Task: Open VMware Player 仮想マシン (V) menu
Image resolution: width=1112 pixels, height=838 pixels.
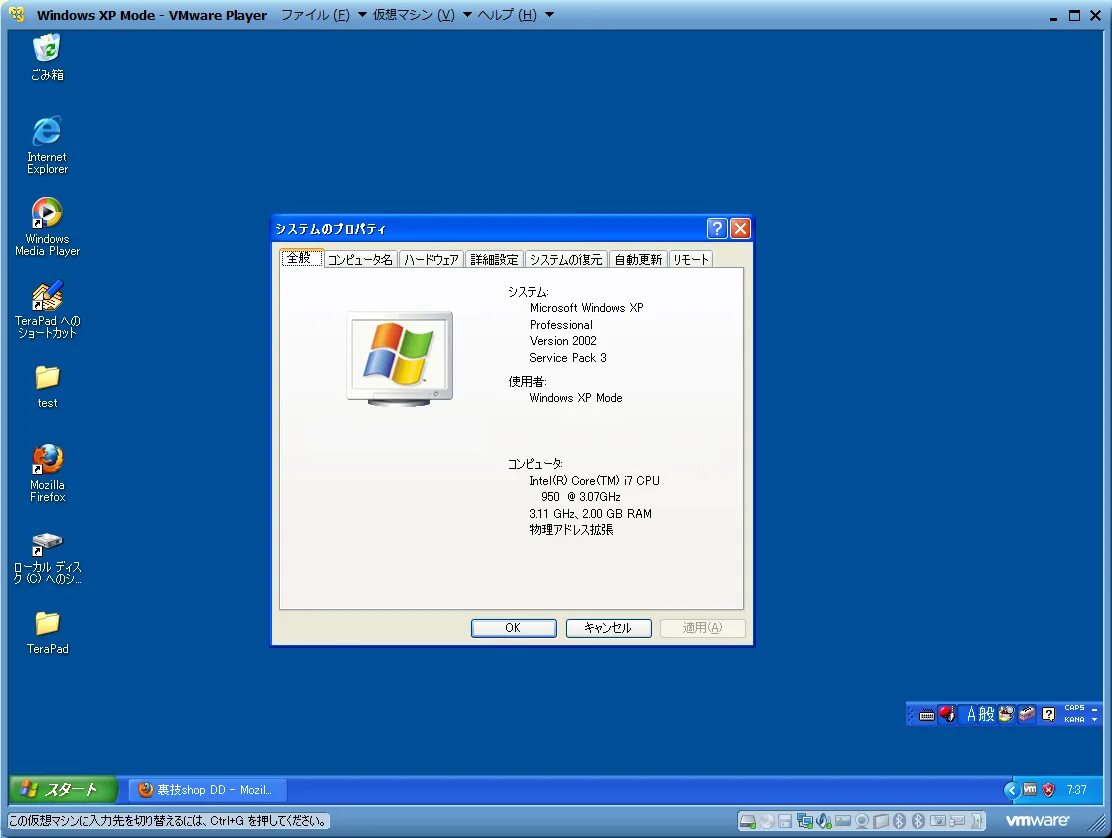Action: tap(413, 15)
